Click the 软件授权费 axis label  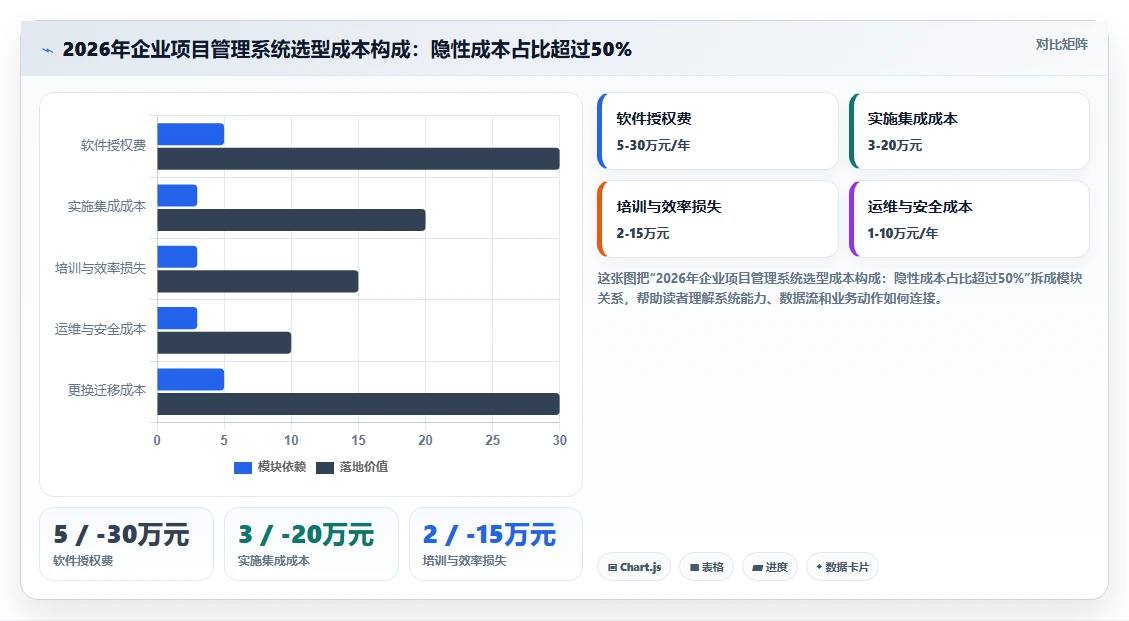tap(113, 146)
